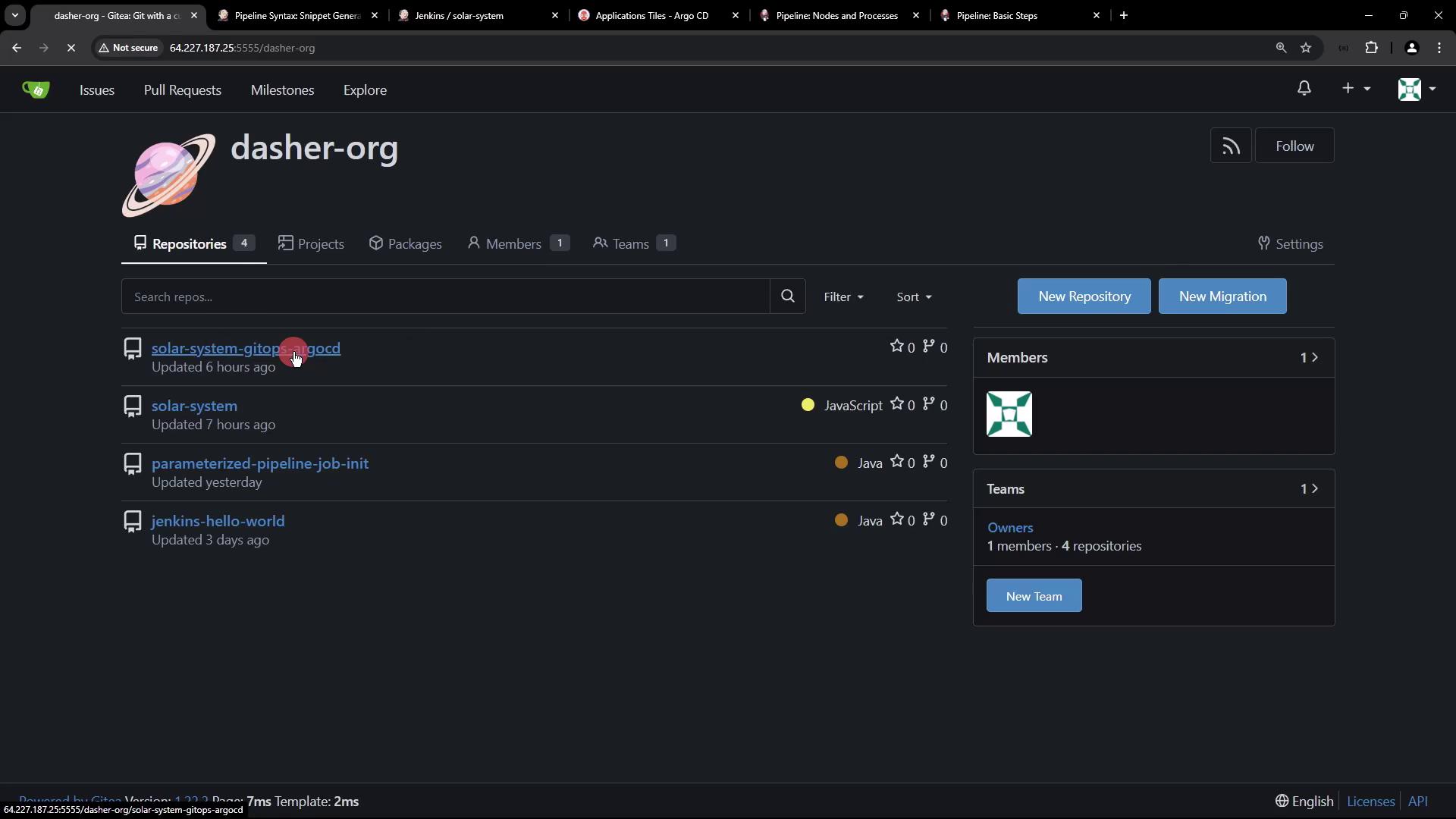Open the solar-system repository
This screenshot has height=819, width=1456.
click(x=194, y=406)
